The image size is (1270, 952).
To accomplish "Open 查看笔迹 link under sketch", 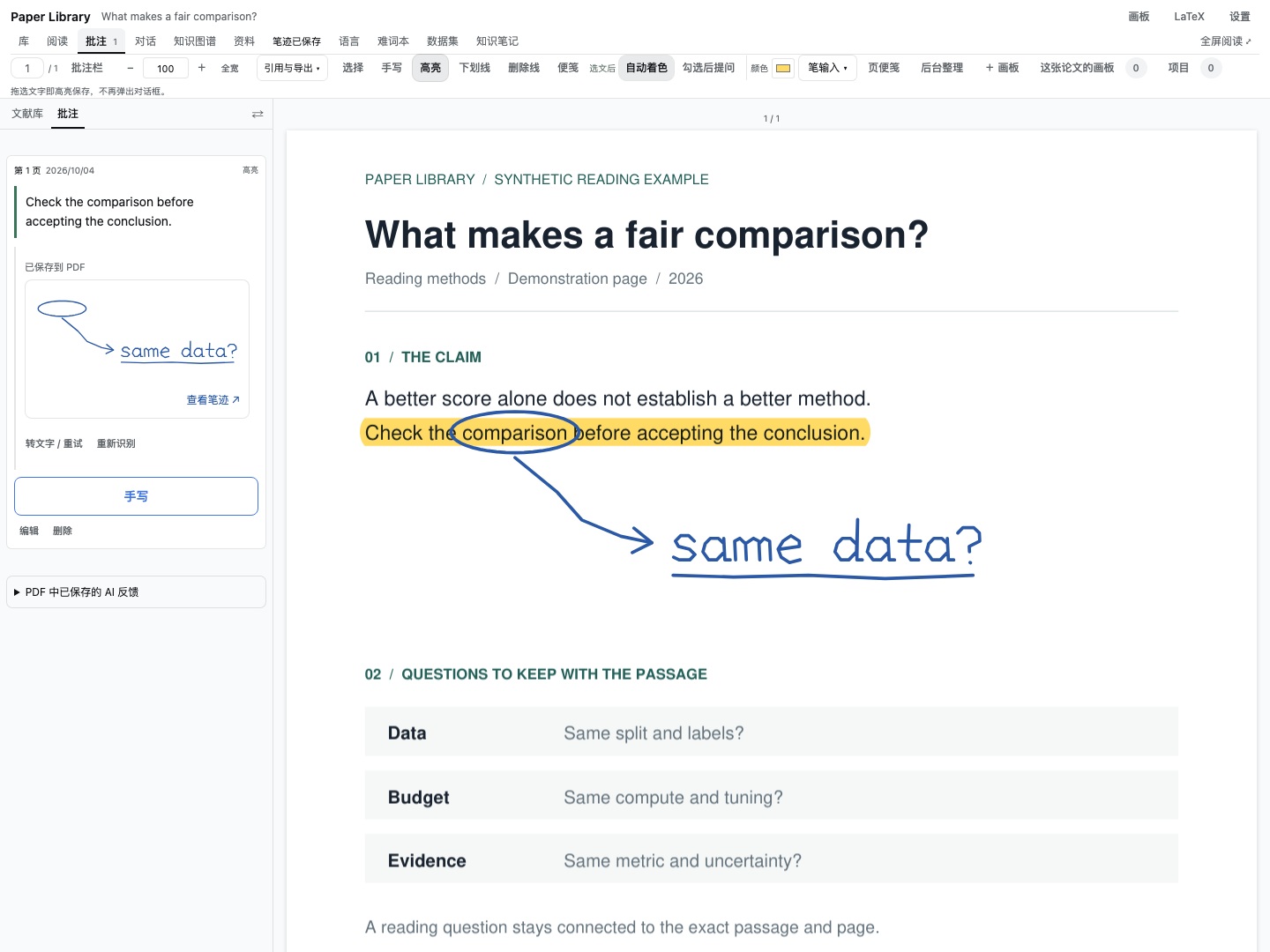I will [x=213, y=400].
